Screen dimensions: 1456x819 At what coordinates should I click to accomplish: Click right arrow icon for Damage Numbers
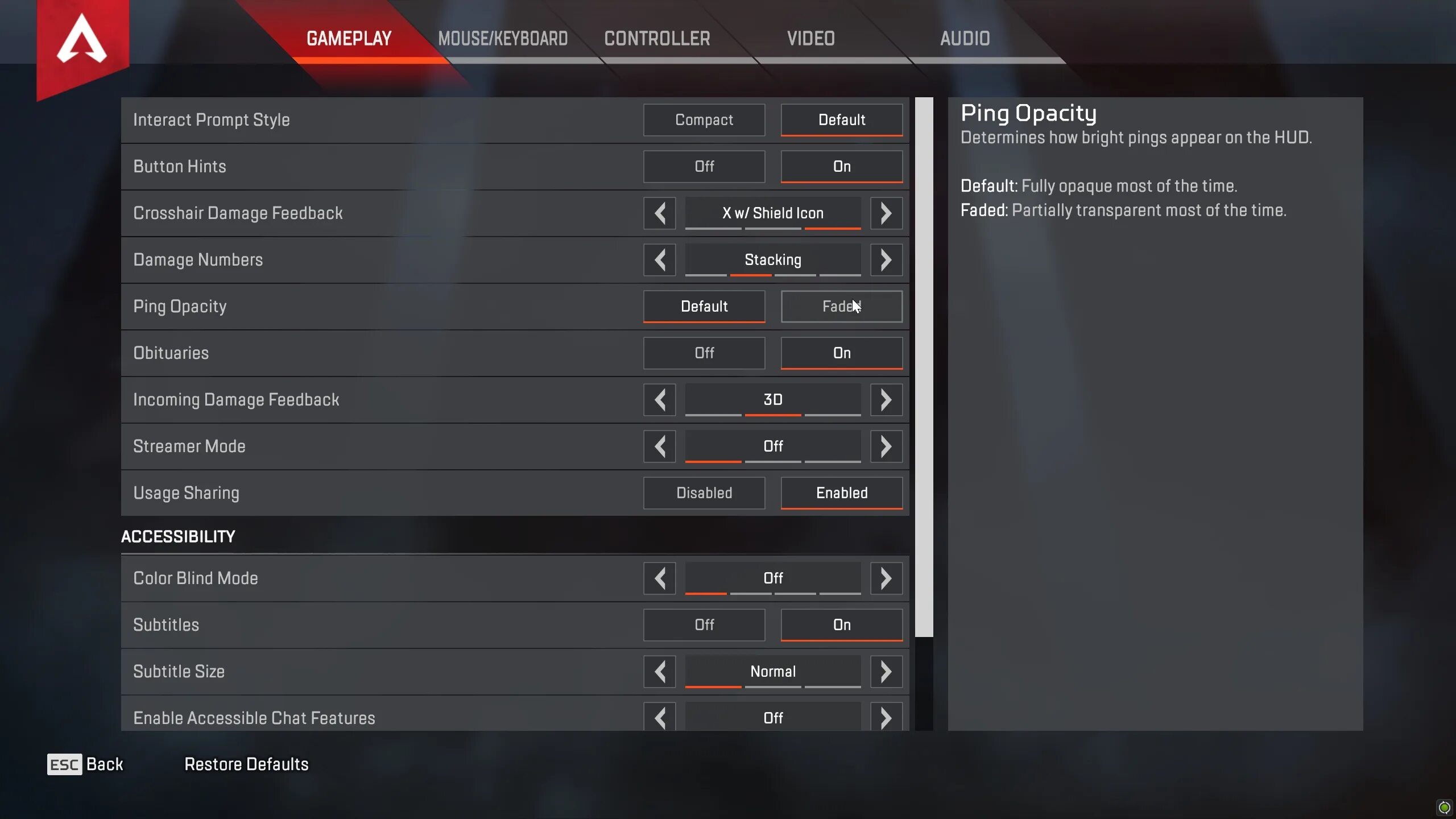885,259
